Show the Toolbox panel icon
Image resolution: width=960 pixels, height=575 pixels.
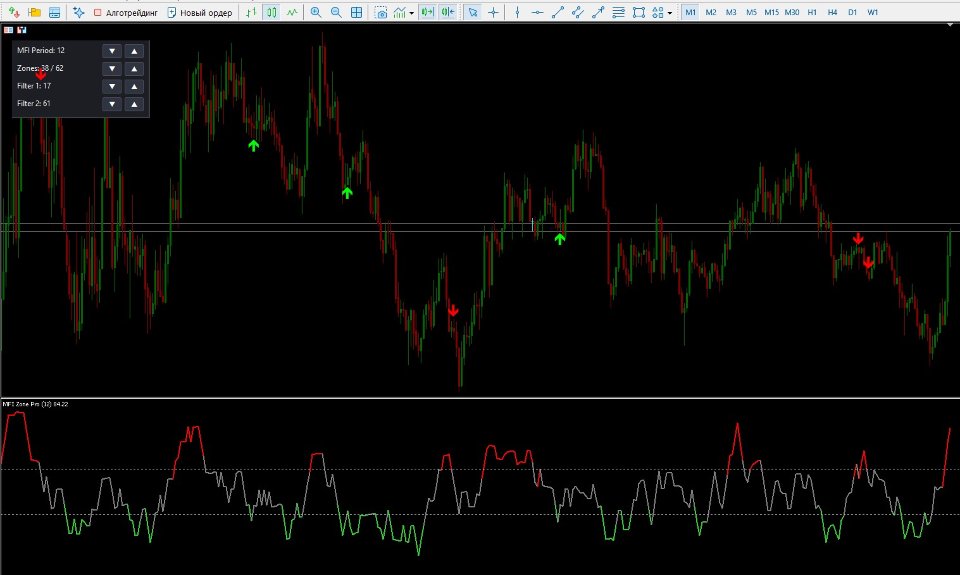[x=54, y=12]
